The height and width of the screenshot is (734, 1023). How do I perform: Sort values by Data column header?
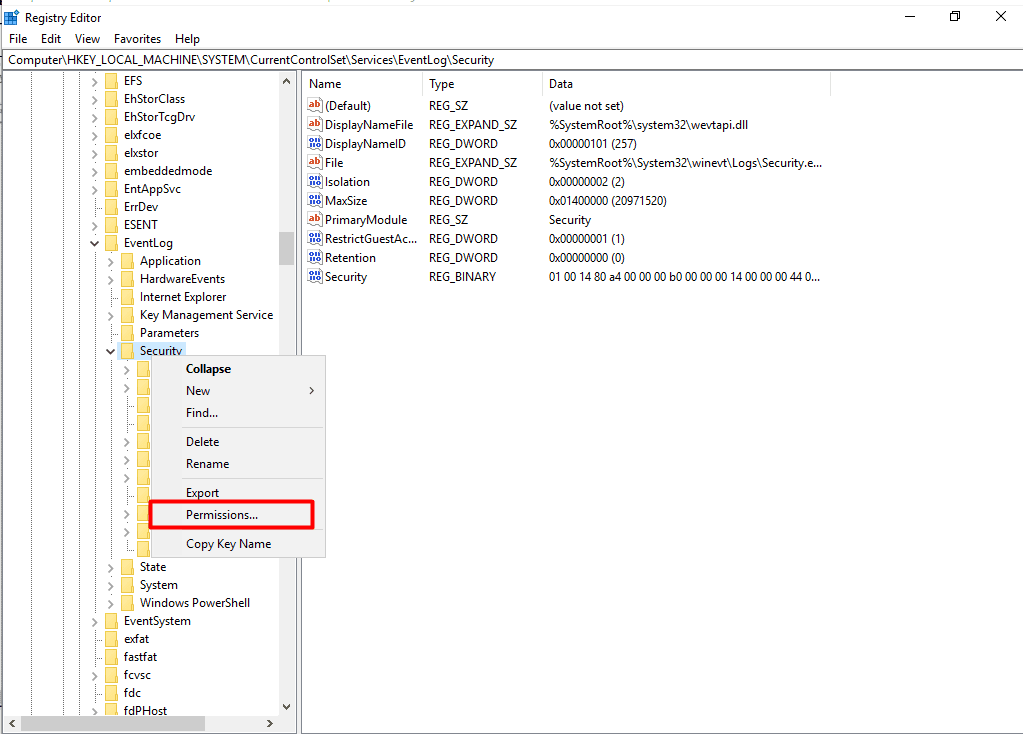click(686, 84)
